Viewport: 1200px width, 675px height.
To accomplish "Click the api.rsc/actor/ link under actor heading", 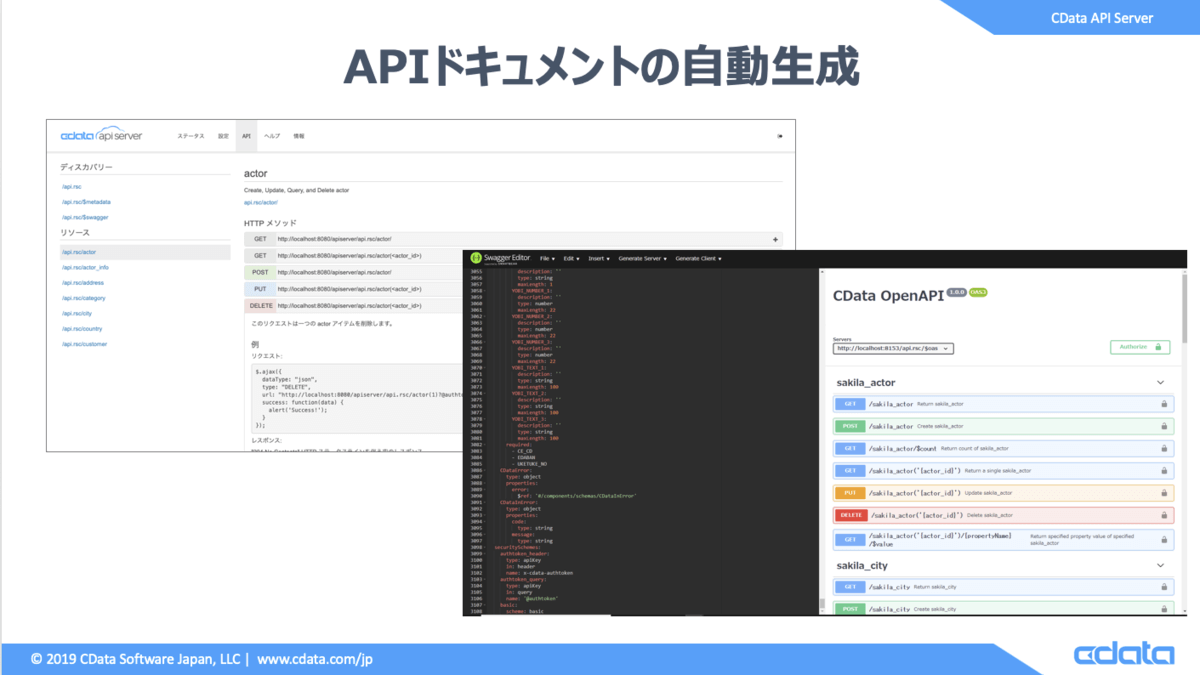I will point(261,202).
